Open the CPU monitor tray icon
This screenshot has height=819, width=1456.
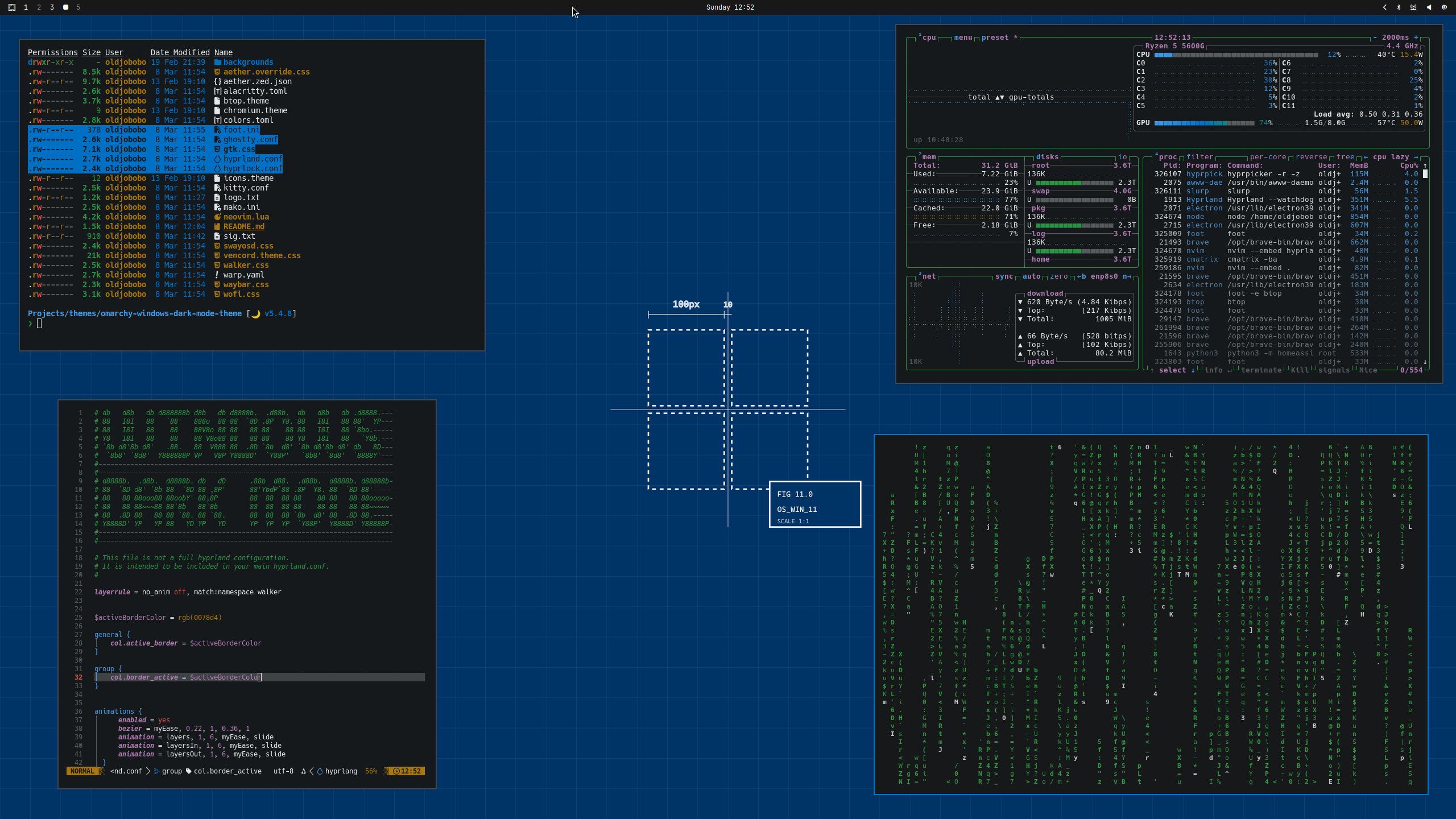[1444, 7]
